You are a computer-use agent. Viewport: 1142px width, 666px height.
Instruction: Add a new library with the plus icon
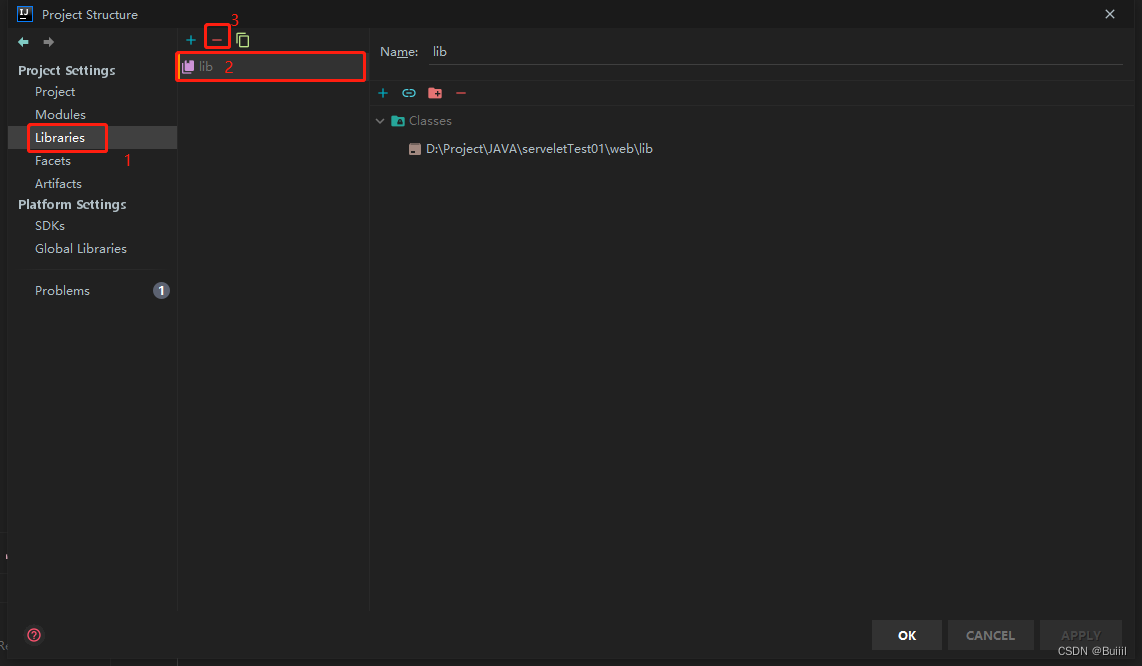[190, 39]
